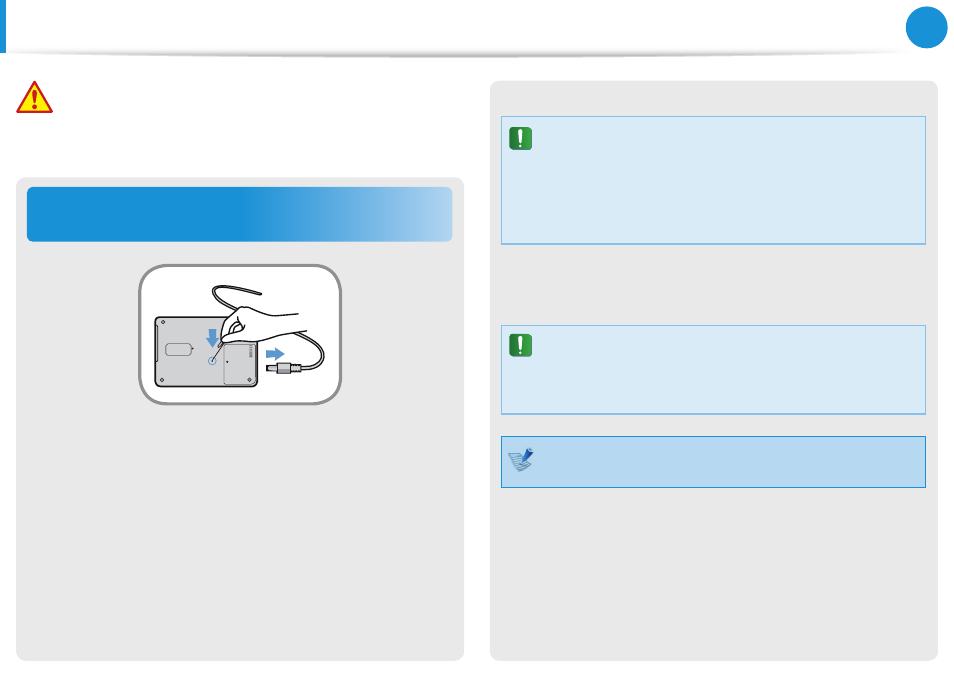
Task: Click the red warning triangle icon
Action: point(35,97)
